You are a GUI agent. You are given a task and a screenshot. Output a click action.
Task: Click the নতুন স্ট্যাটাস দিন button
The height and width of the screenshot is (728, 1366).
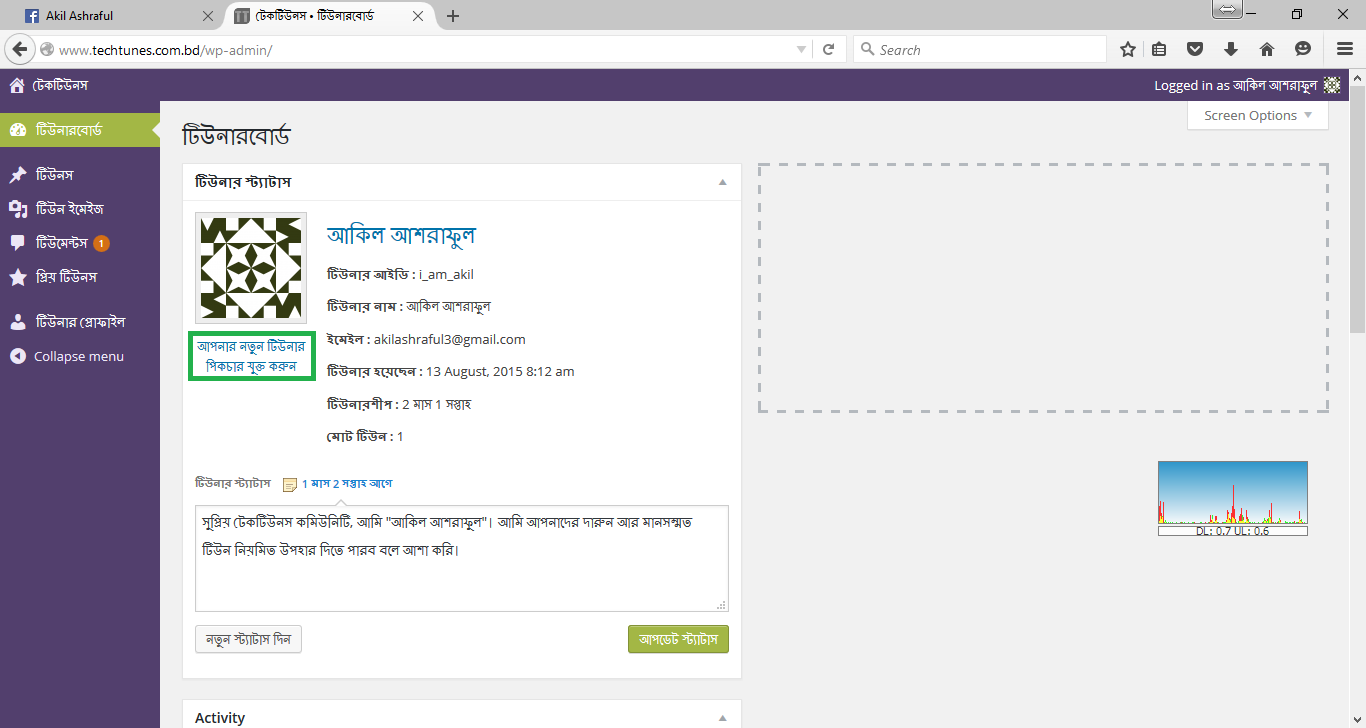[x=248, y=639]
